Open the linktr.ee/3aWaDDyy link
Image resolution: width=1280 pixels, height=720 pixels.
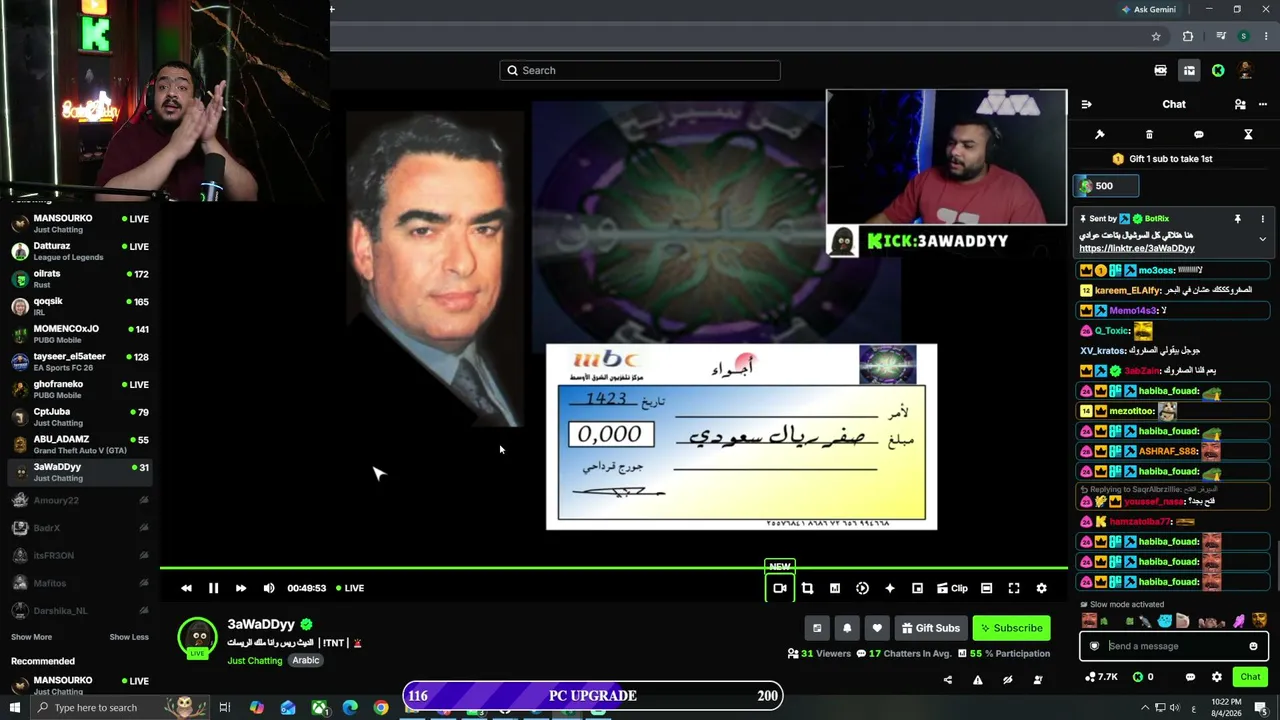point(1137,248)
